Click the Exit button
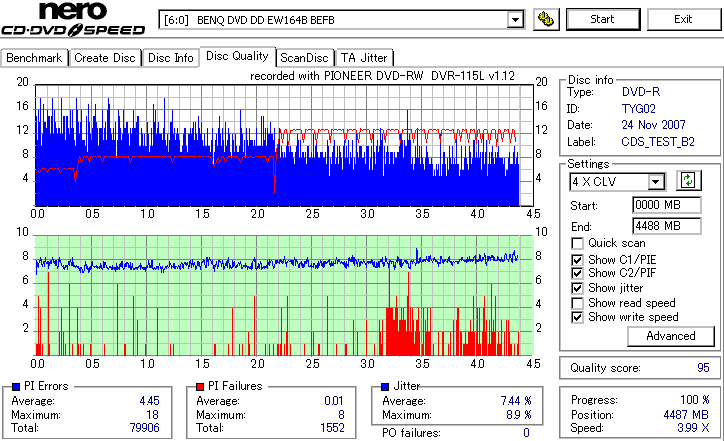The width and height of the screenshot is (724, 441). tap(683, 19)
